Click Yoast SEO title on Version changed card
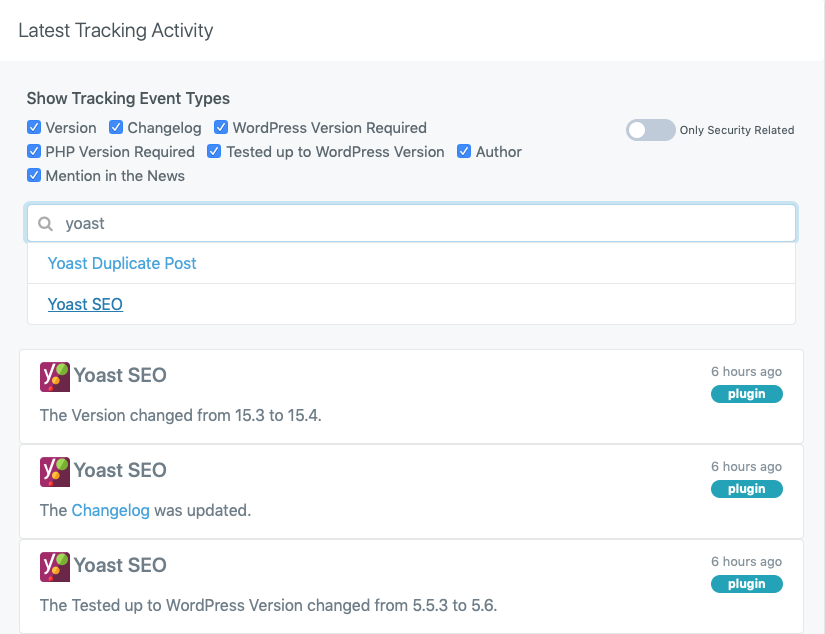The width and height of the screenshot is (825, 634). point(120,375)
